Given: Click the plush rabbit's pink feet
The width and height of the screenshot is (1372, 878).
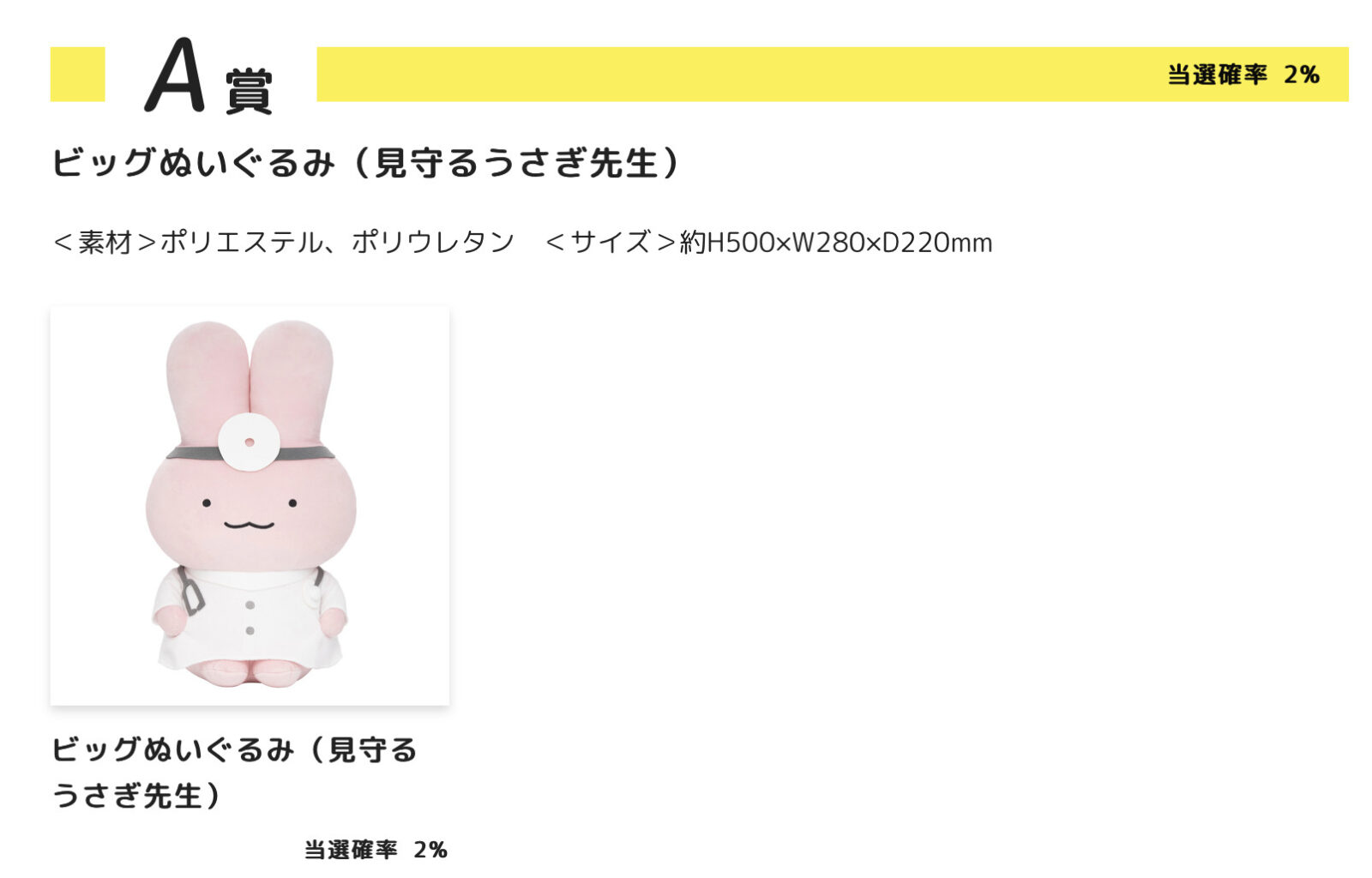Looking at the screenshot, I should point(249,671).
